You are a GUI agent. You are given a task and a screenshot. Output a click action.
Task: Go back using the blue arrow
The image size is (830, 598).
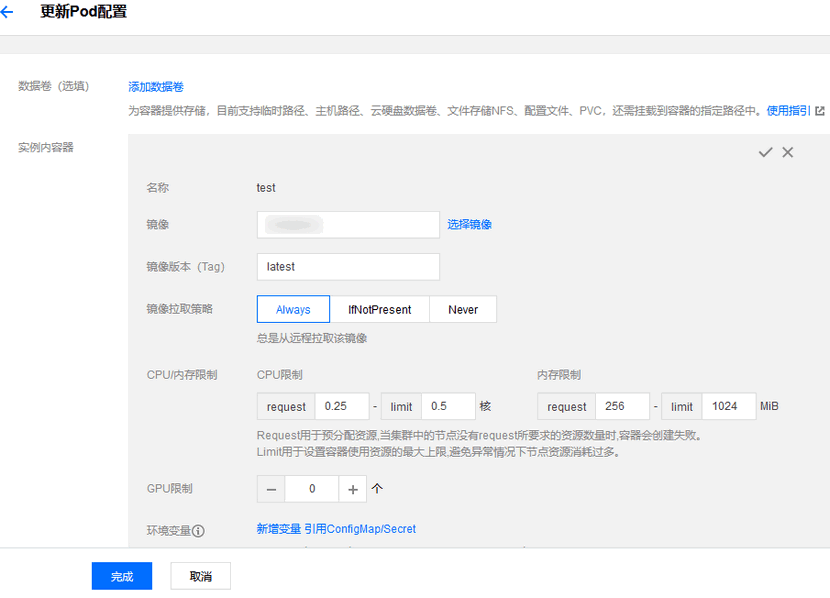(x=7, y=12)
